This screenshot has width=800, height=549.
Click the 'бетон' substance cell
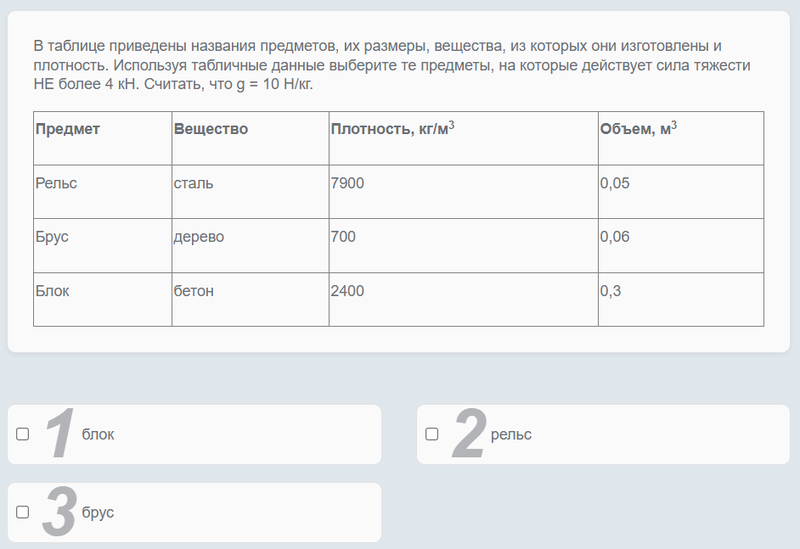click(x=194, y=292)
